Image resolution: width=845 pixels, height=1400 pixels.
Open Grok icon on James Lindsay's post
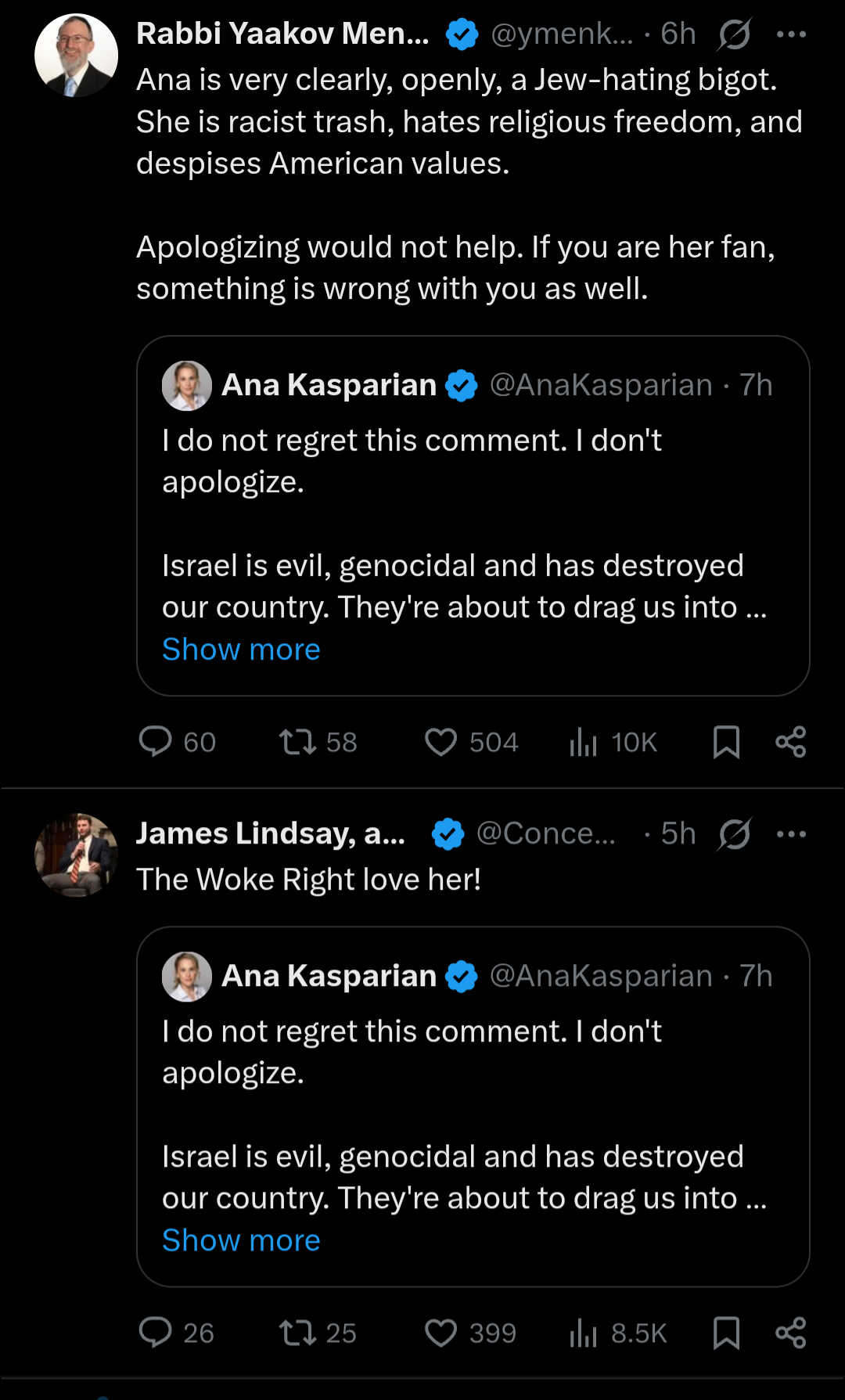coord(734,834)
